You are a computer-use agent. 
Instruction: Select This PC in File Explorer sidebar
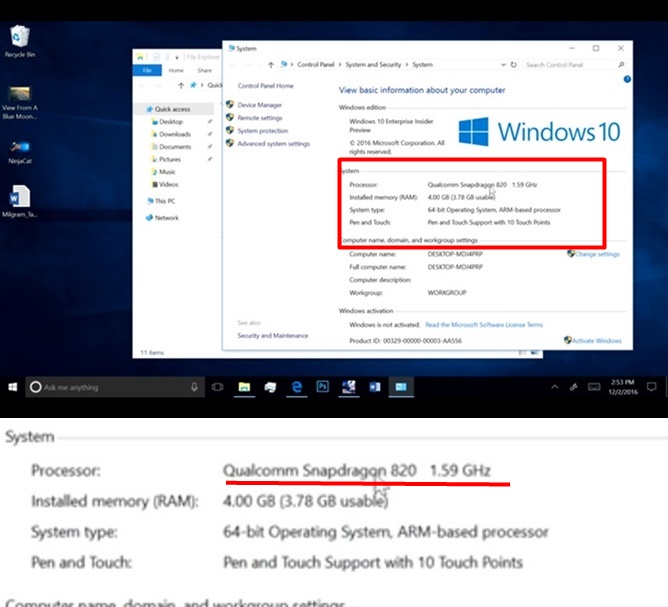165,201
